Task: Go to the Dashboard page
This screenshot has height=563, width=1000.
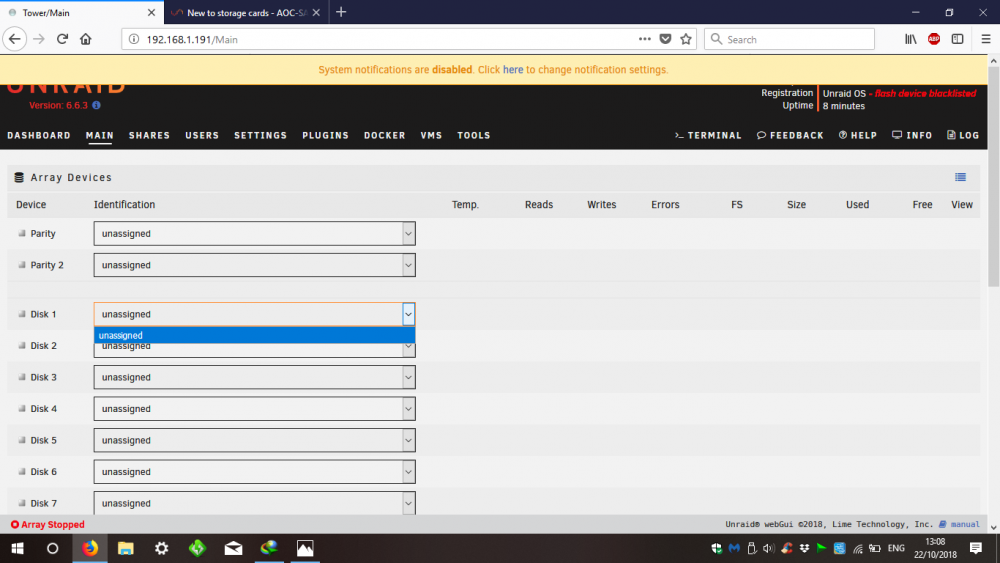Action: (39, 135)
